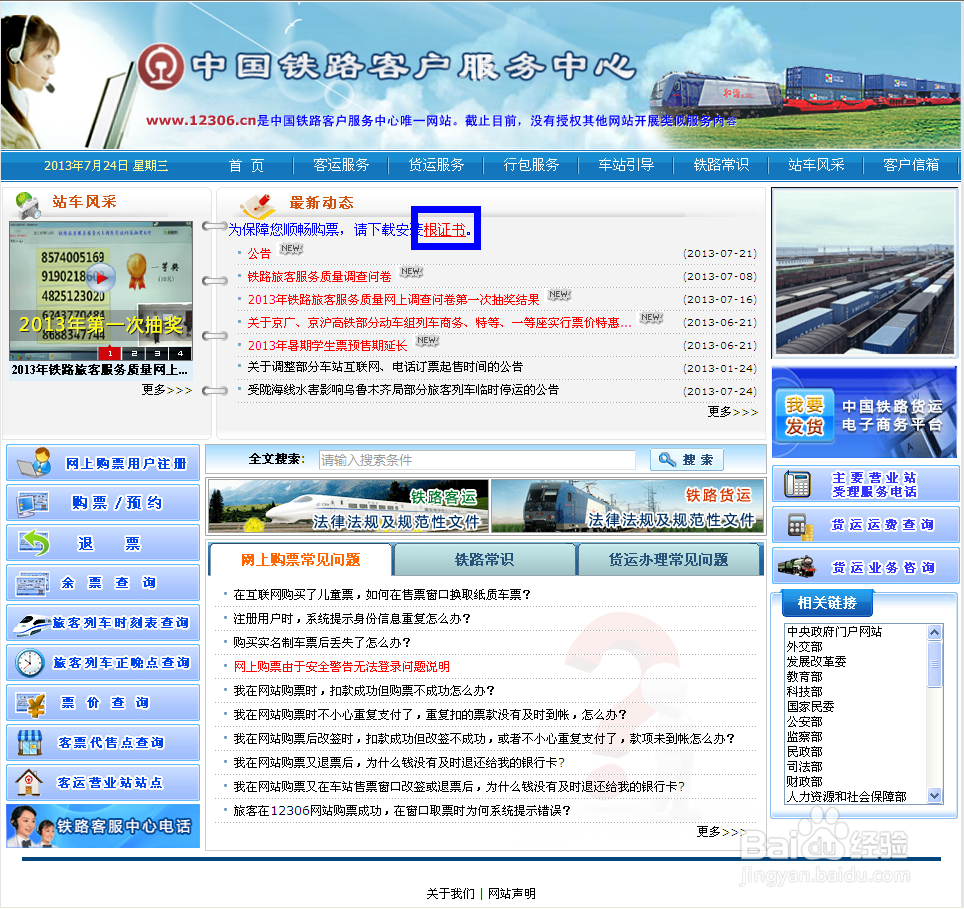
Task: Open red FAQ 网上购票由于安全警告无法登录问题说明
Action: coord(341,666)
